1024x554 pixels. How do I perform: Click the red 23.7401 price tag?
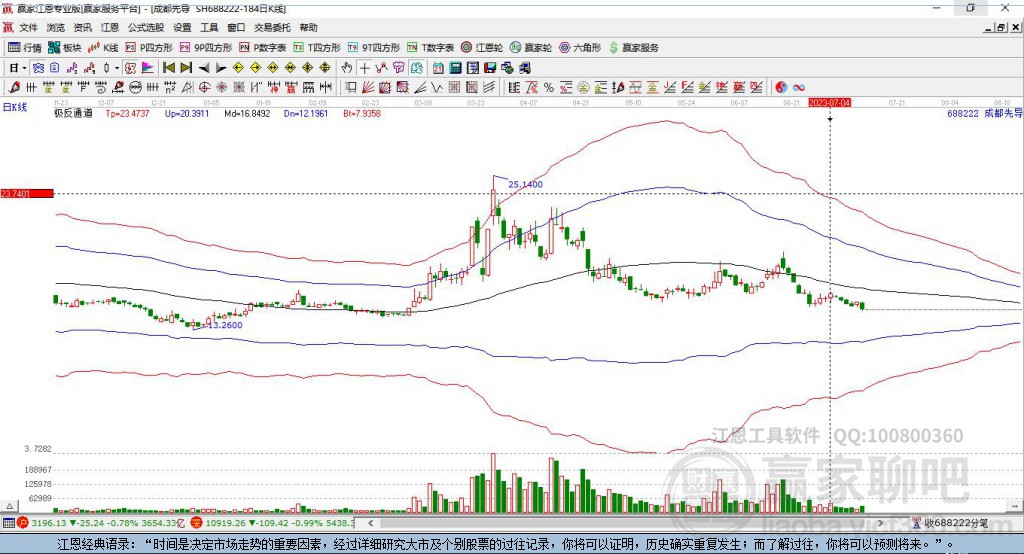[27, 193]
